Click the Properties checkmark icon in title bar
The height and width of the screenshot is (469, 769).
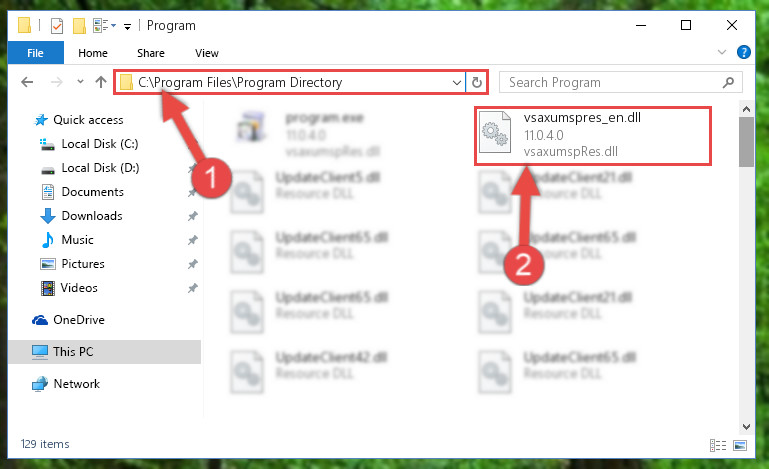coord(57,26)
